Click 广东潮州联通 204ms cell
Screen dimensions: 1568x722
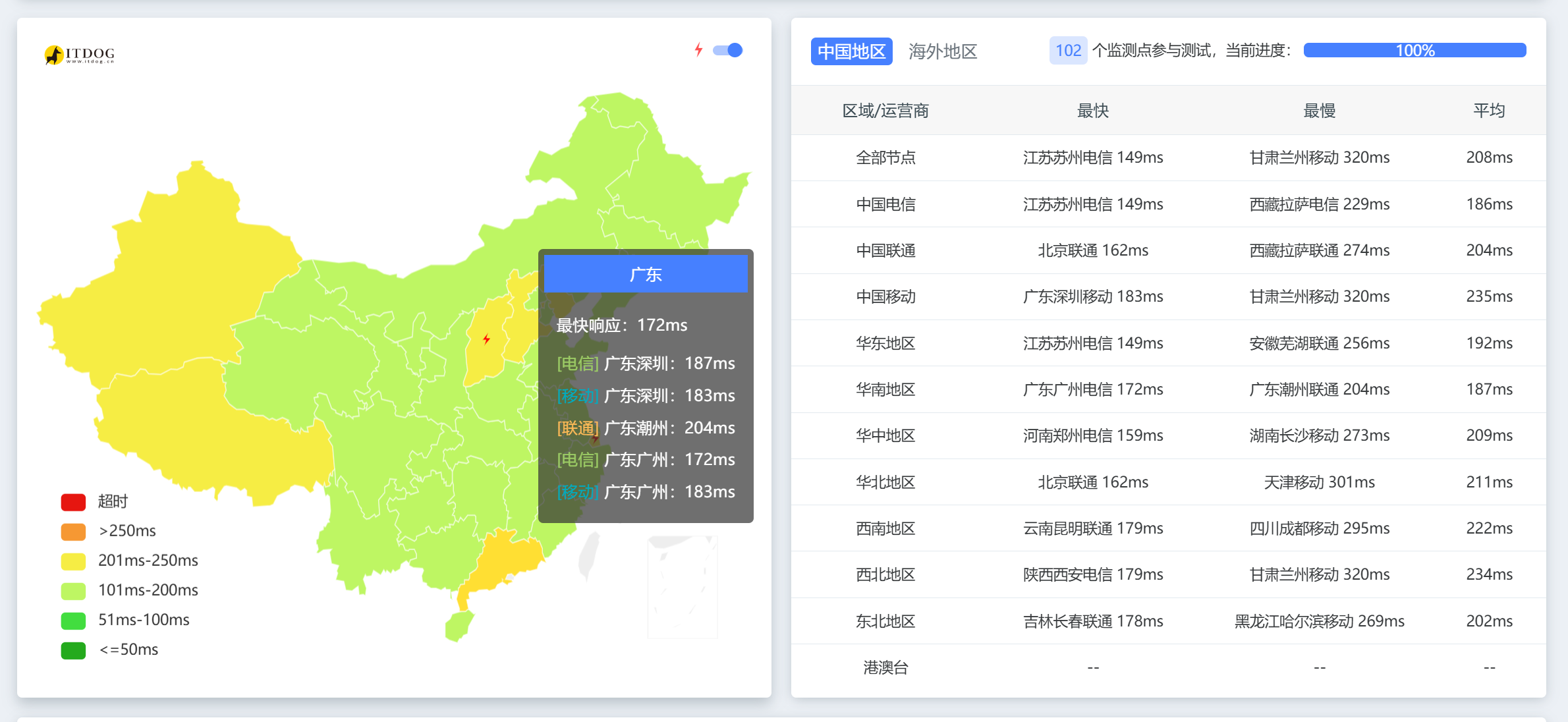pos(1320,389)
